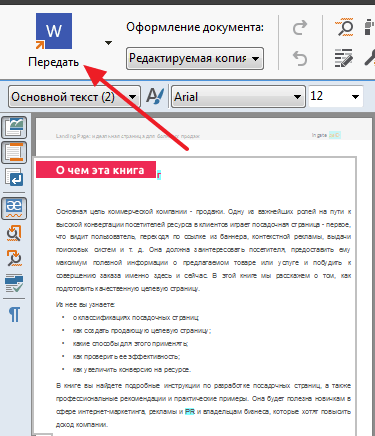Click the text edit pencil icon
Image resolution: width=375 pixels, height=436 pixels.
(x=343, y=58)
